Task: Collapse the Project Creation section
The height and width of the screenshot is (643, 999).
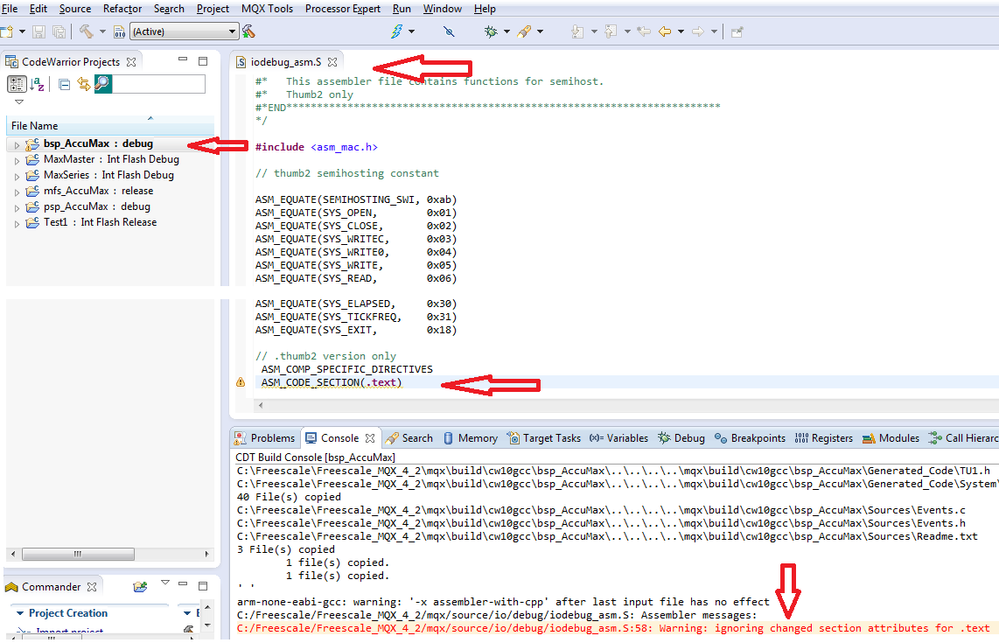Action: 20,613
